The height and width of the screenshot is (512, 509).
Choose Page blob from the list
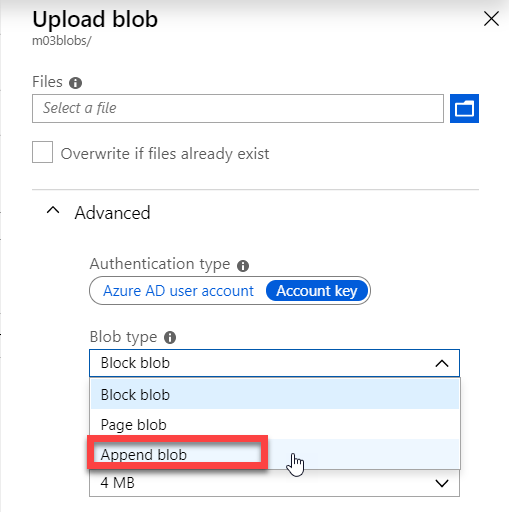point(275,425)
